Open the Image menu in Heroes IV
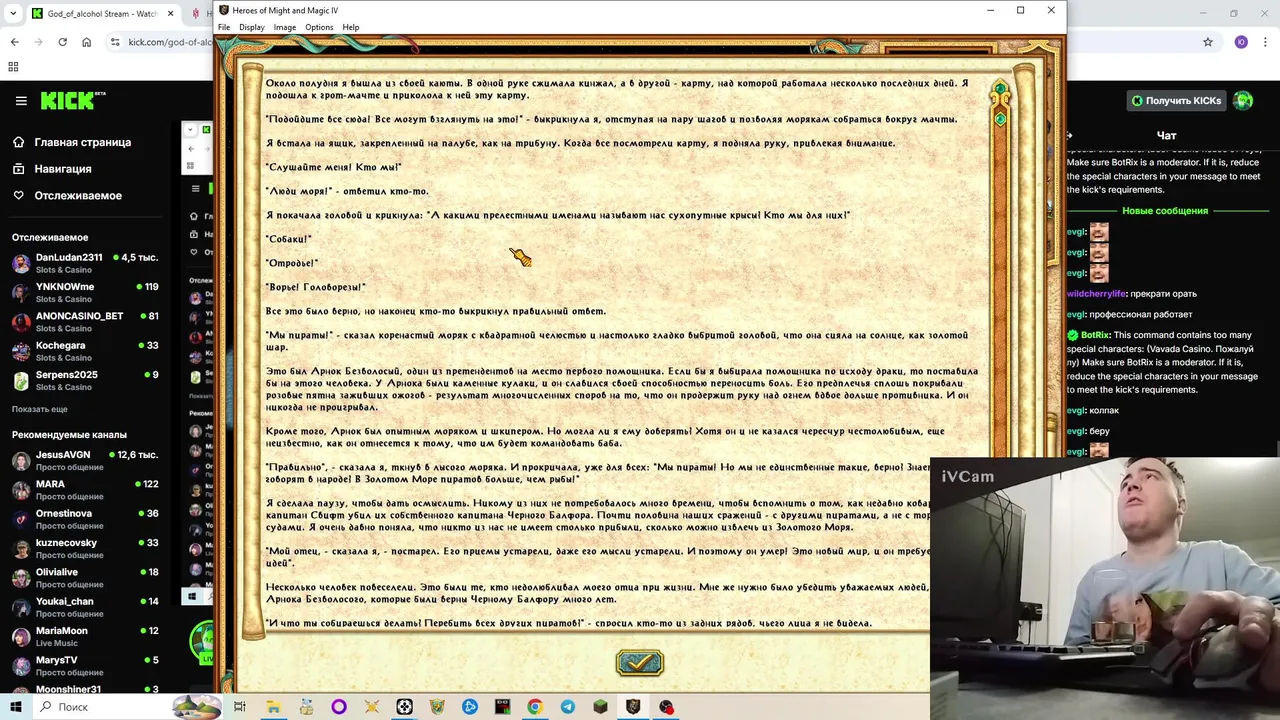The width and height of the screenshot is (1280, 720). 285,27
